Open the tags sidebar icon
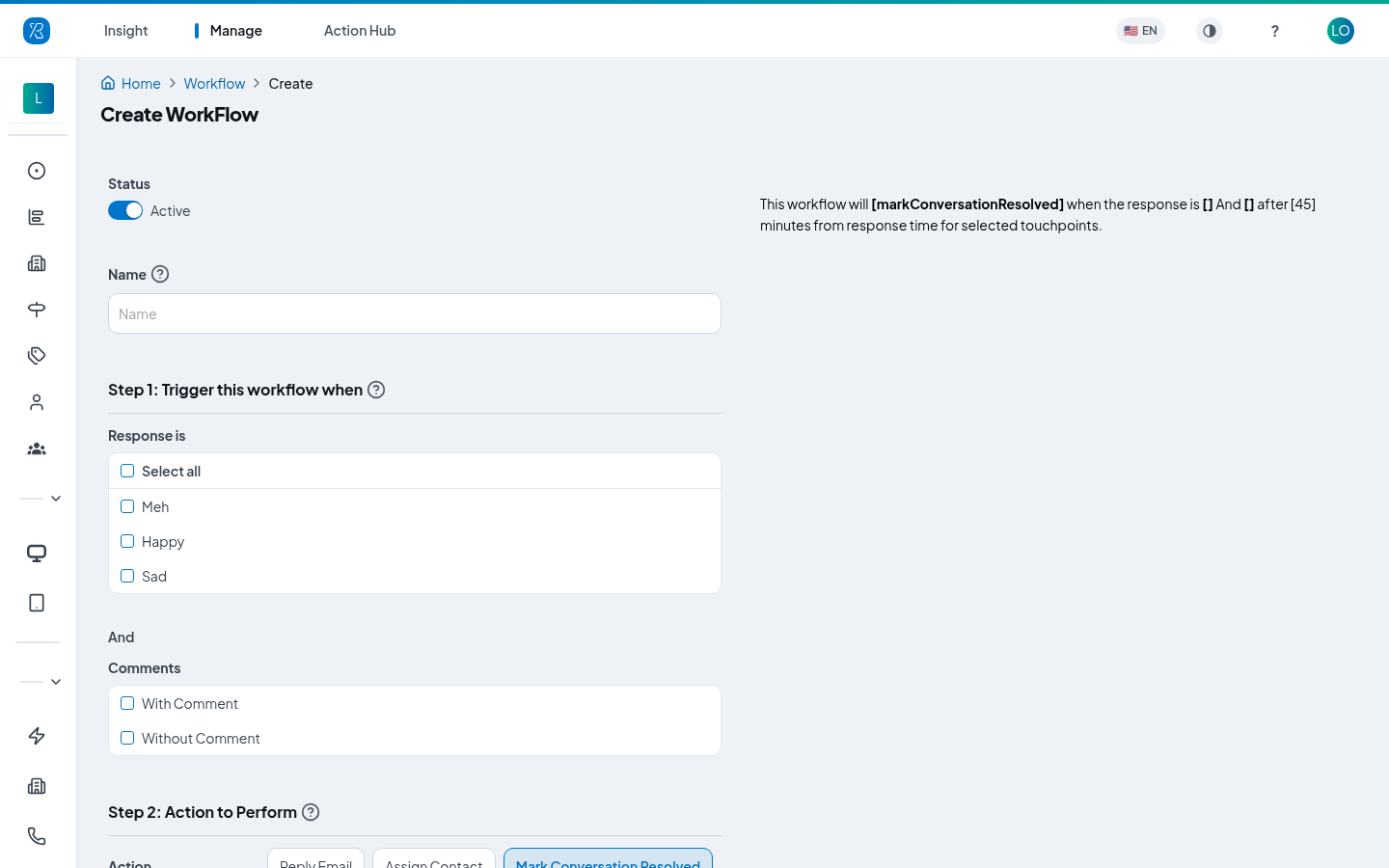1389x868 pixels. click(37, 356)
